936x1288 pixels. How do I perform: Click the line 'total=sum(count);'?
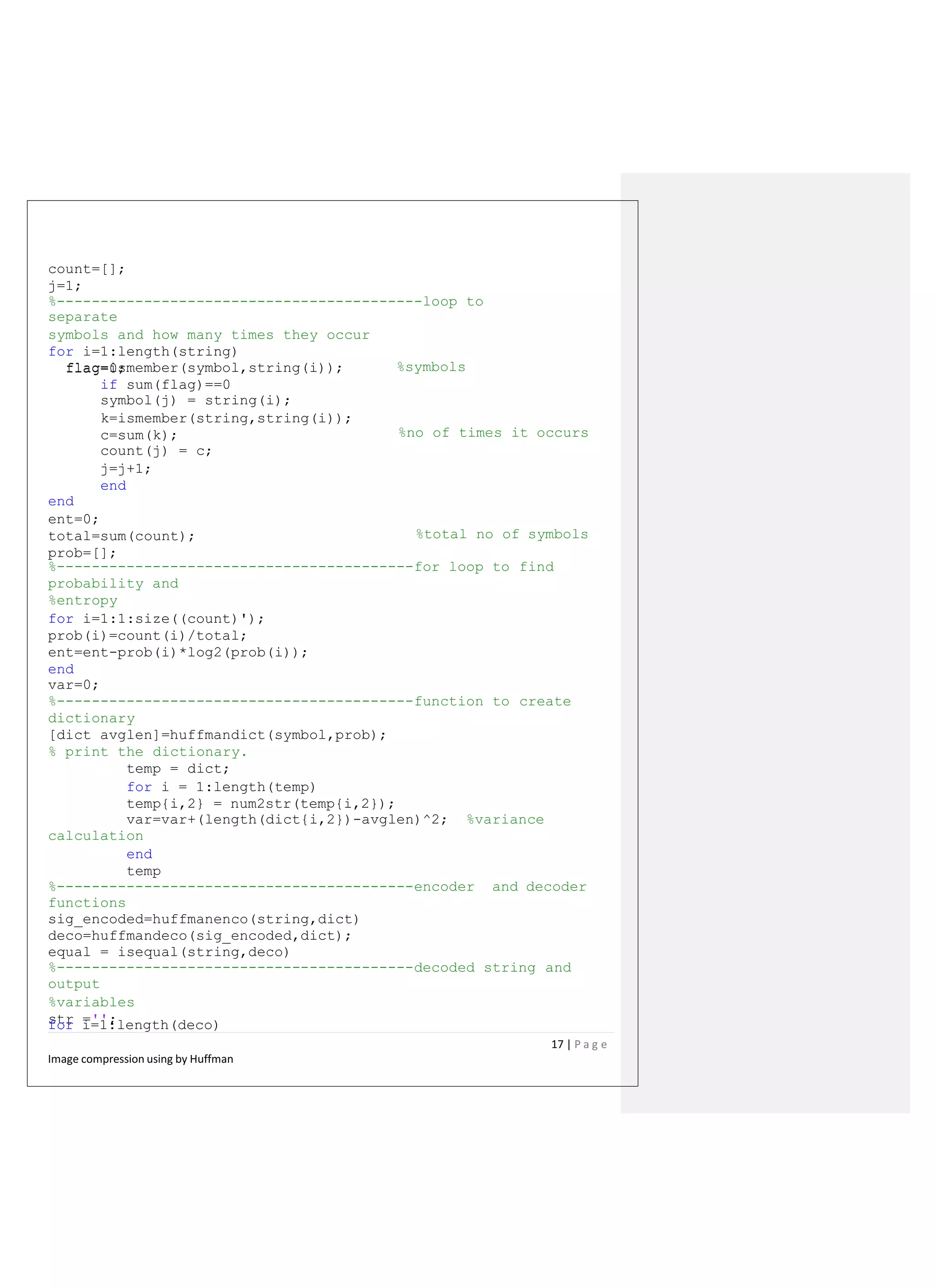122,536
